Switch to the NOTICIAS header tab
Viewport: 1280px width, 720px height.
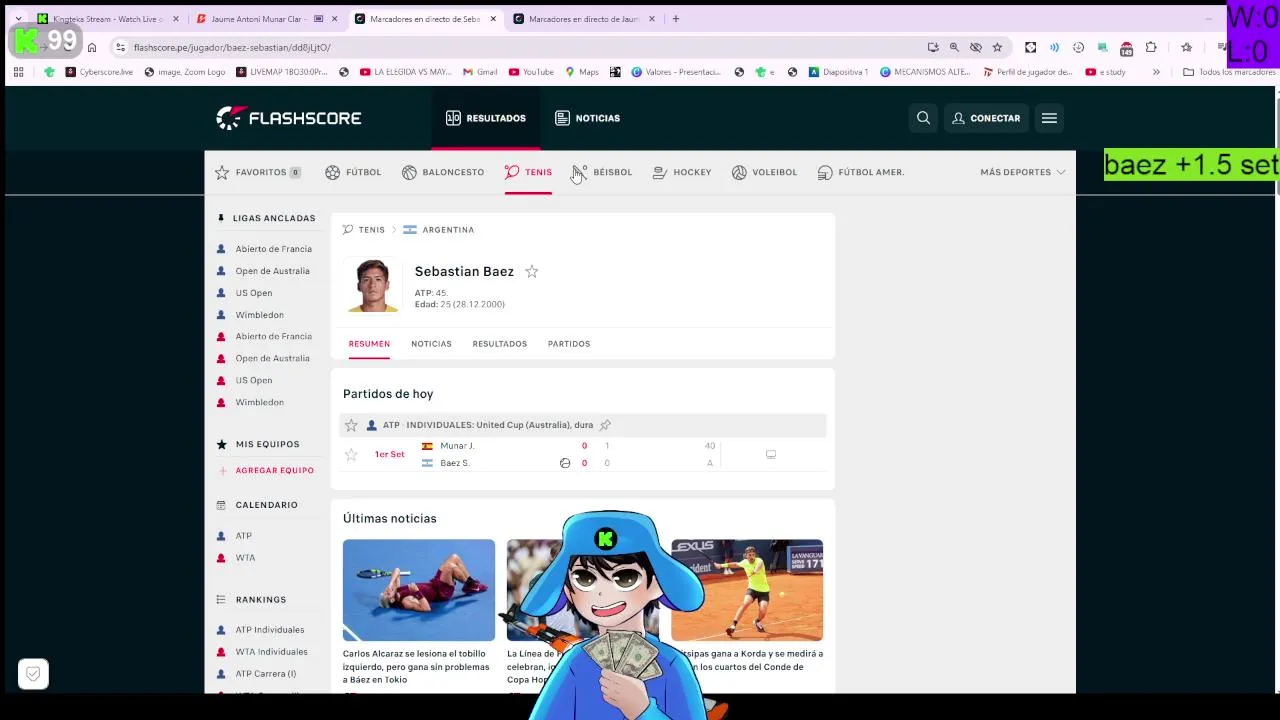[588, 118]
